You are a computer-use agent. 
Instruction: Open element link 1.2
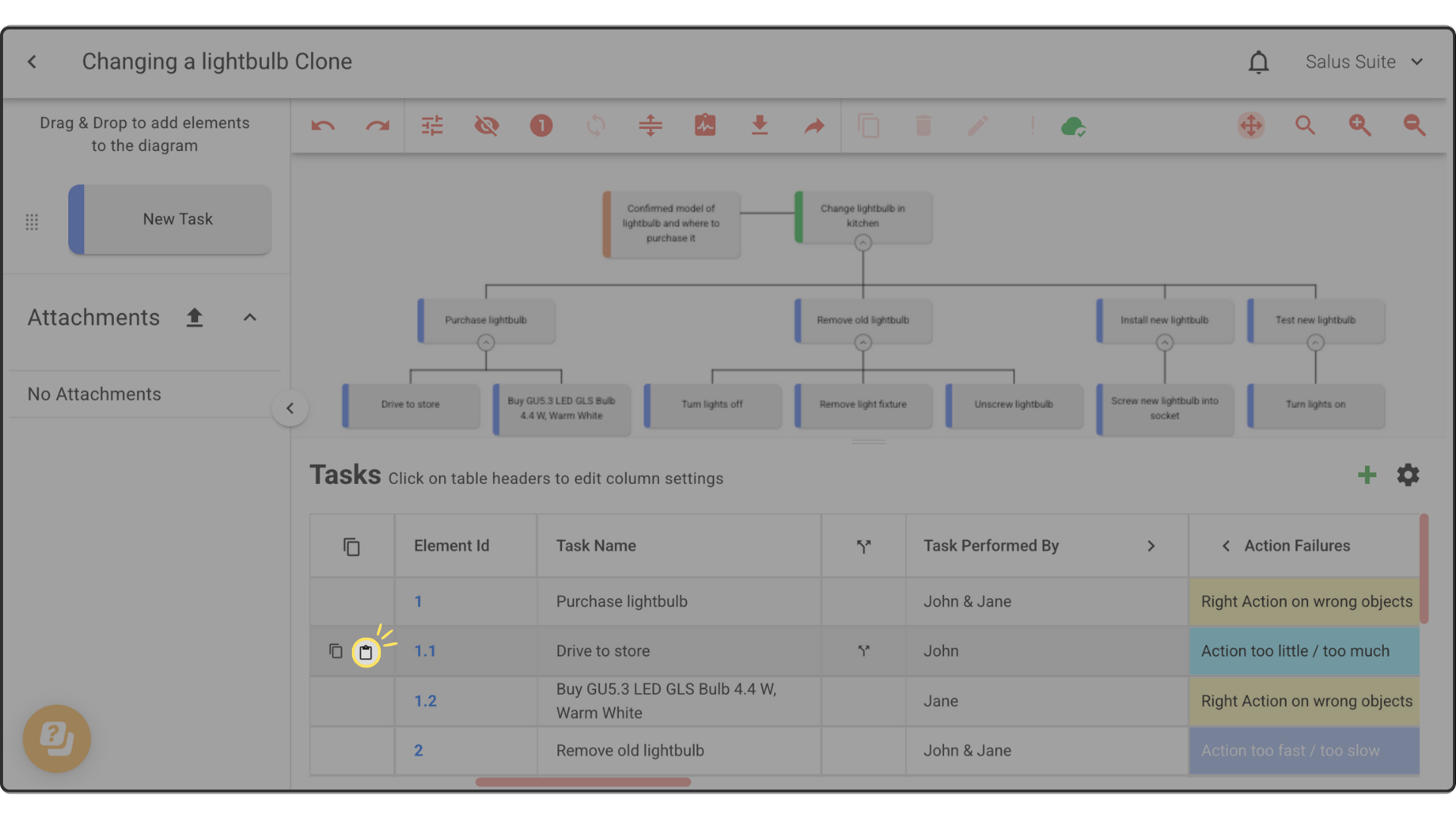tap(425, 701)
